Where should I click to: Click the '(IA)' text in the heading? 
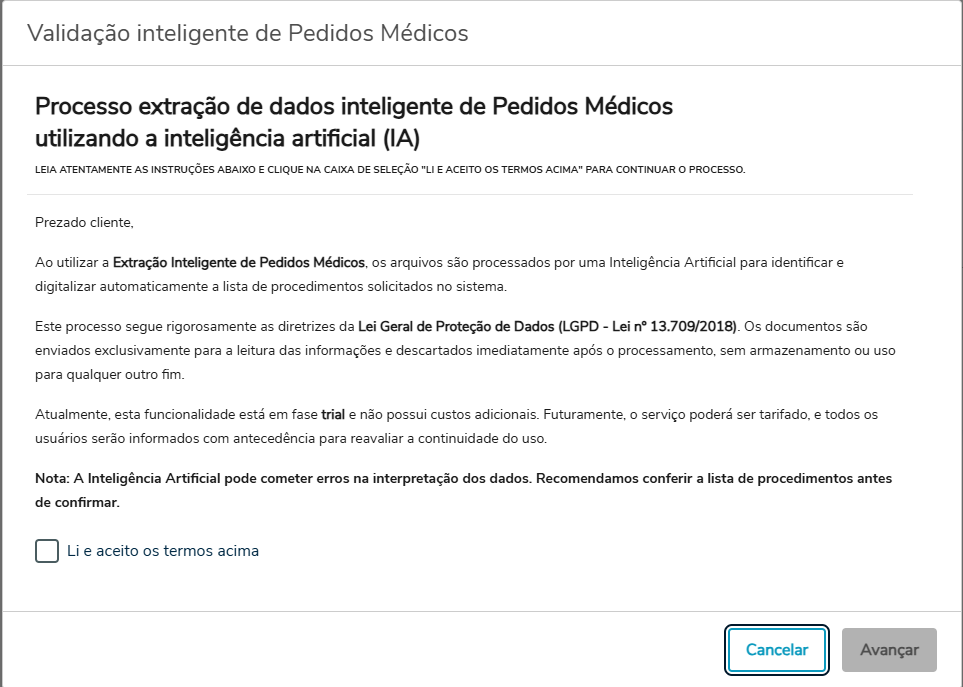[x=402, y=136]
